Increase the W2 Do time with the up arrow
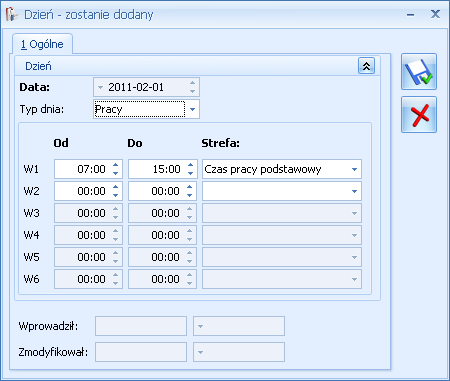This screenshot has width=450, height=381. click(x=189, y=187)
